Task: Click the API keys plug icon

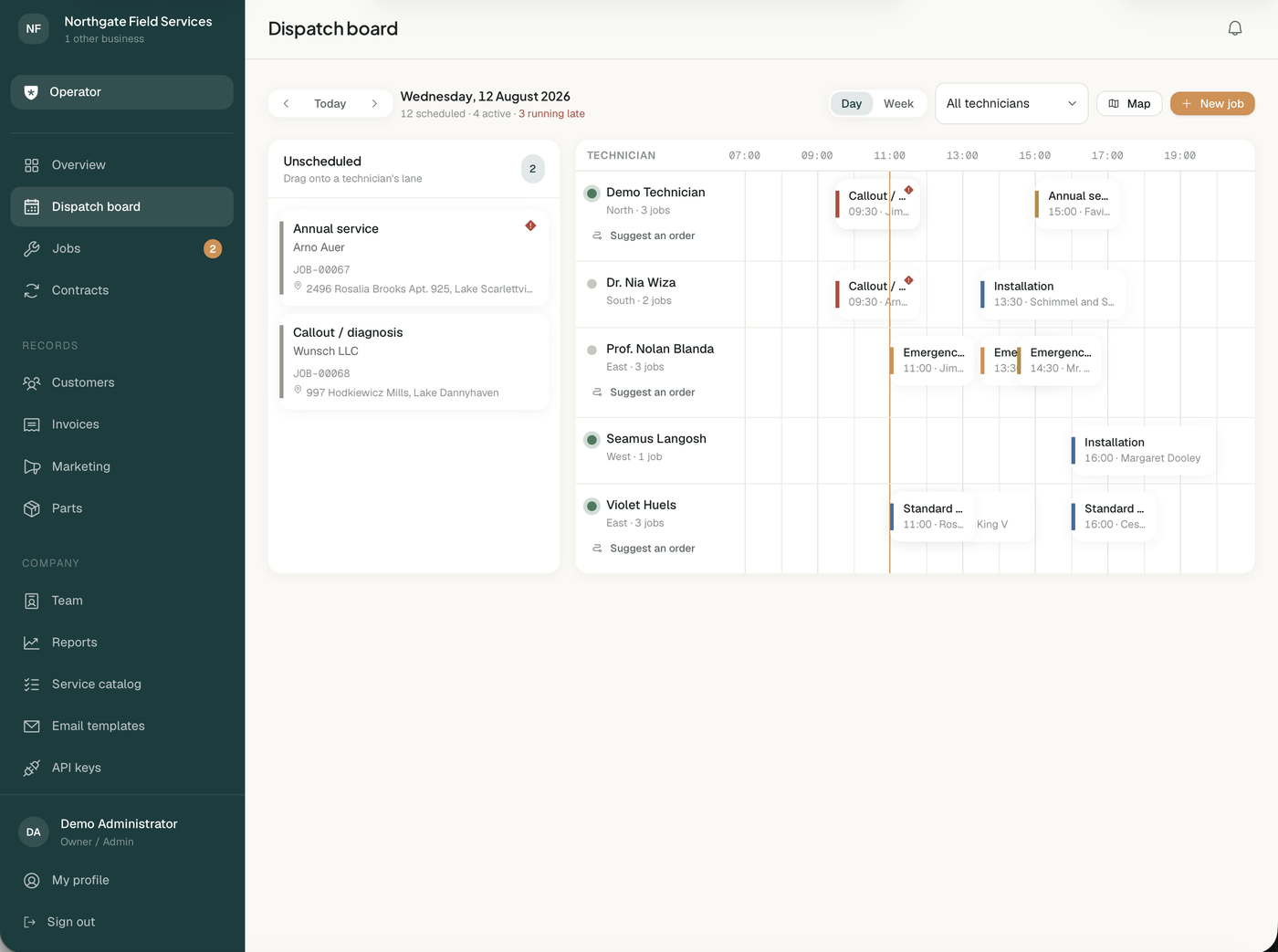Action: click(32, 768)
